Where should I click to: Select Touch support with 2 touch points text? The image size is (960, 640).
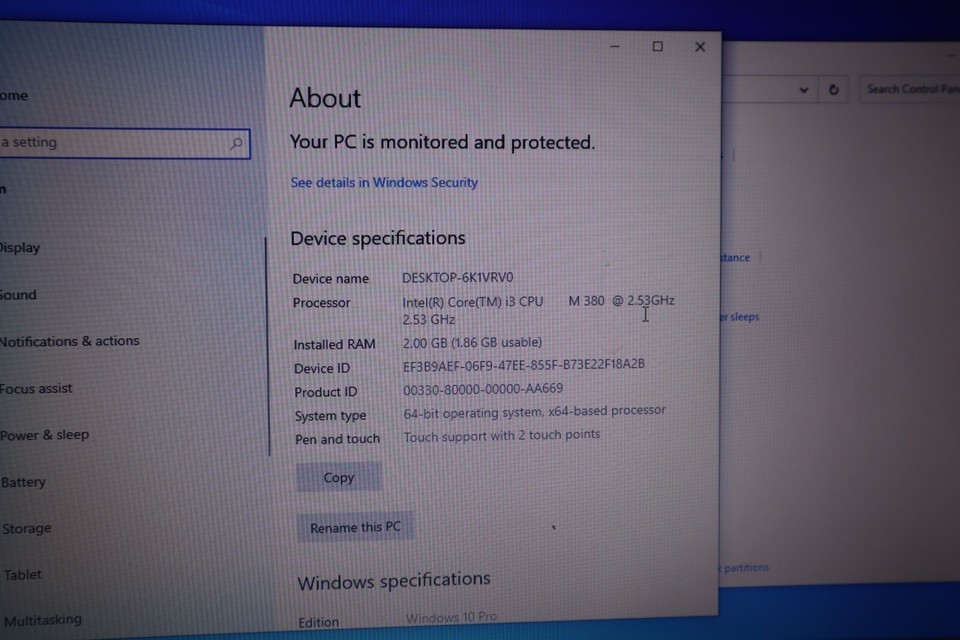coord(501,435)
